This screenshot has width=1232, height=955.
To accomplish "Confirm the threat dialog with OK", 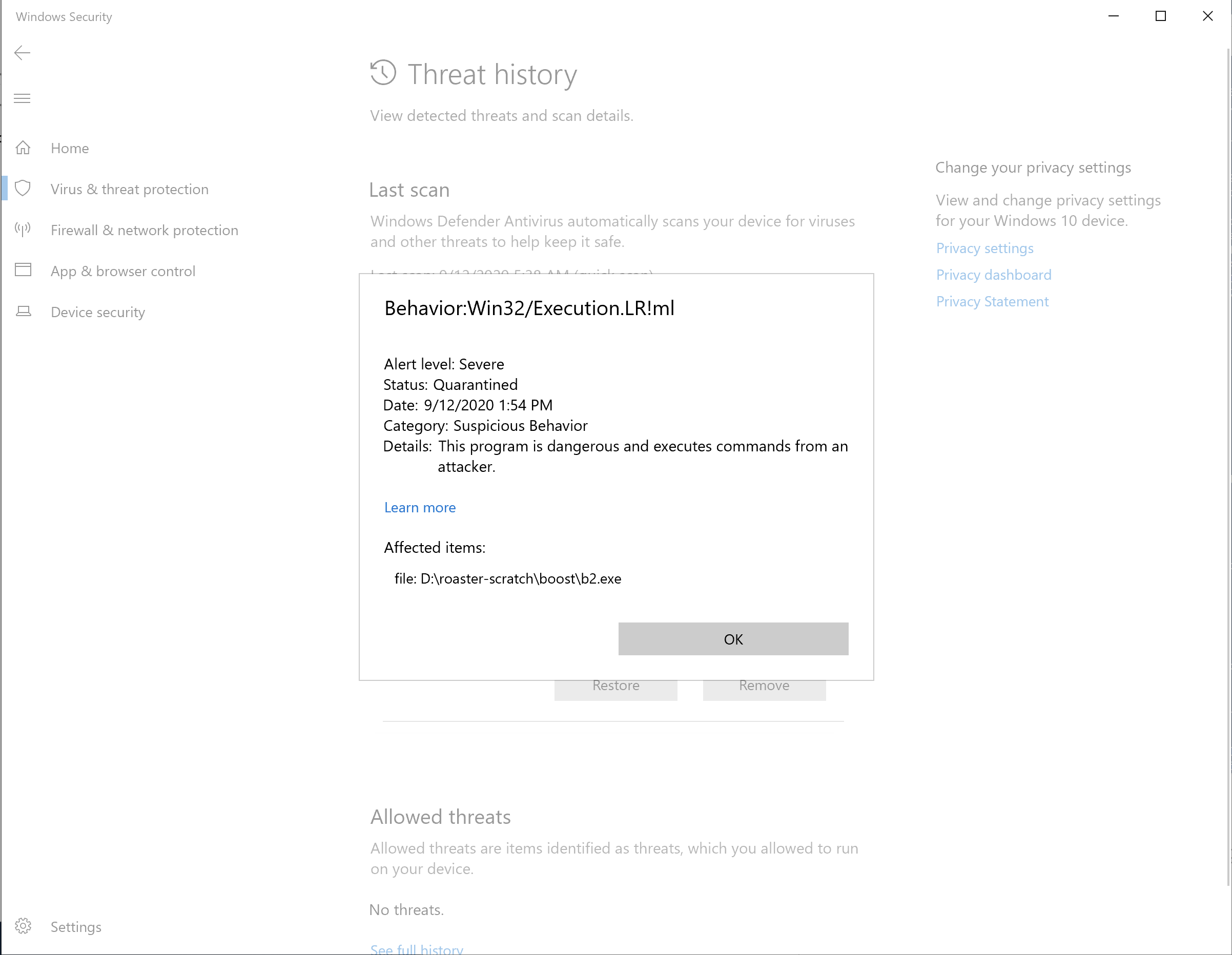I will (733, 639).
